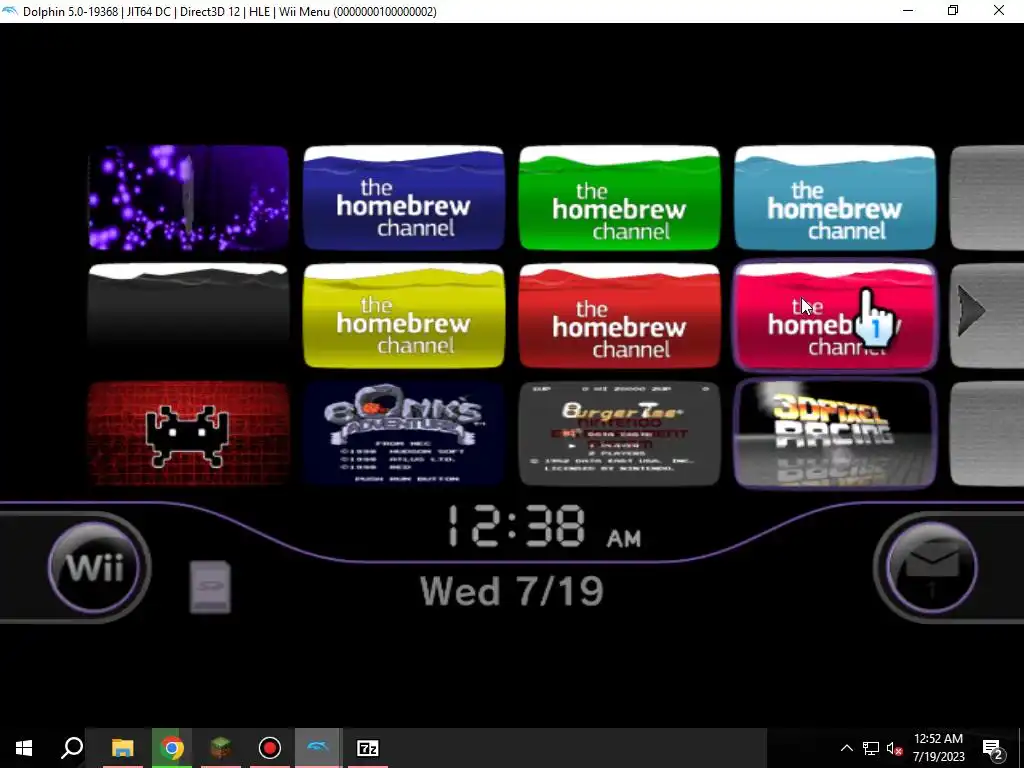The image size is (1024, 768).
Task: Open Bonk's Adventure channel
Action: 404,434
